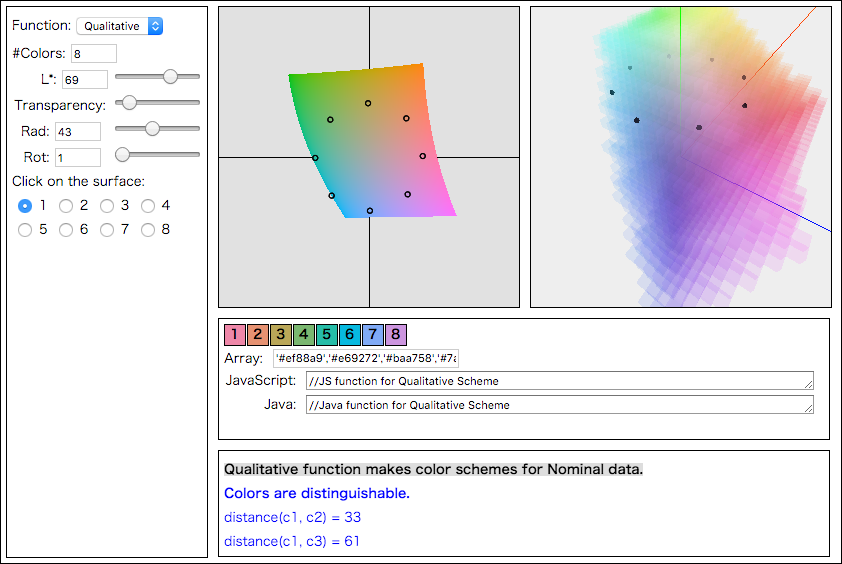Click the L* value input field
842x564 pixels.
(x=85, y=79)
